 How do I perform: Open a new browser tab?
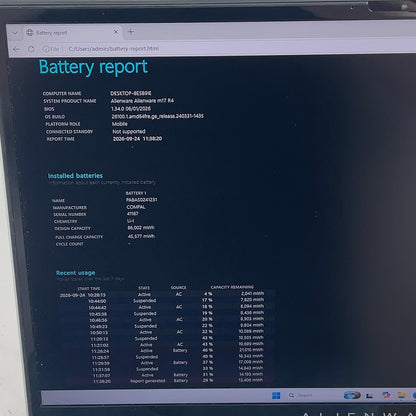(x=131, y=32)
